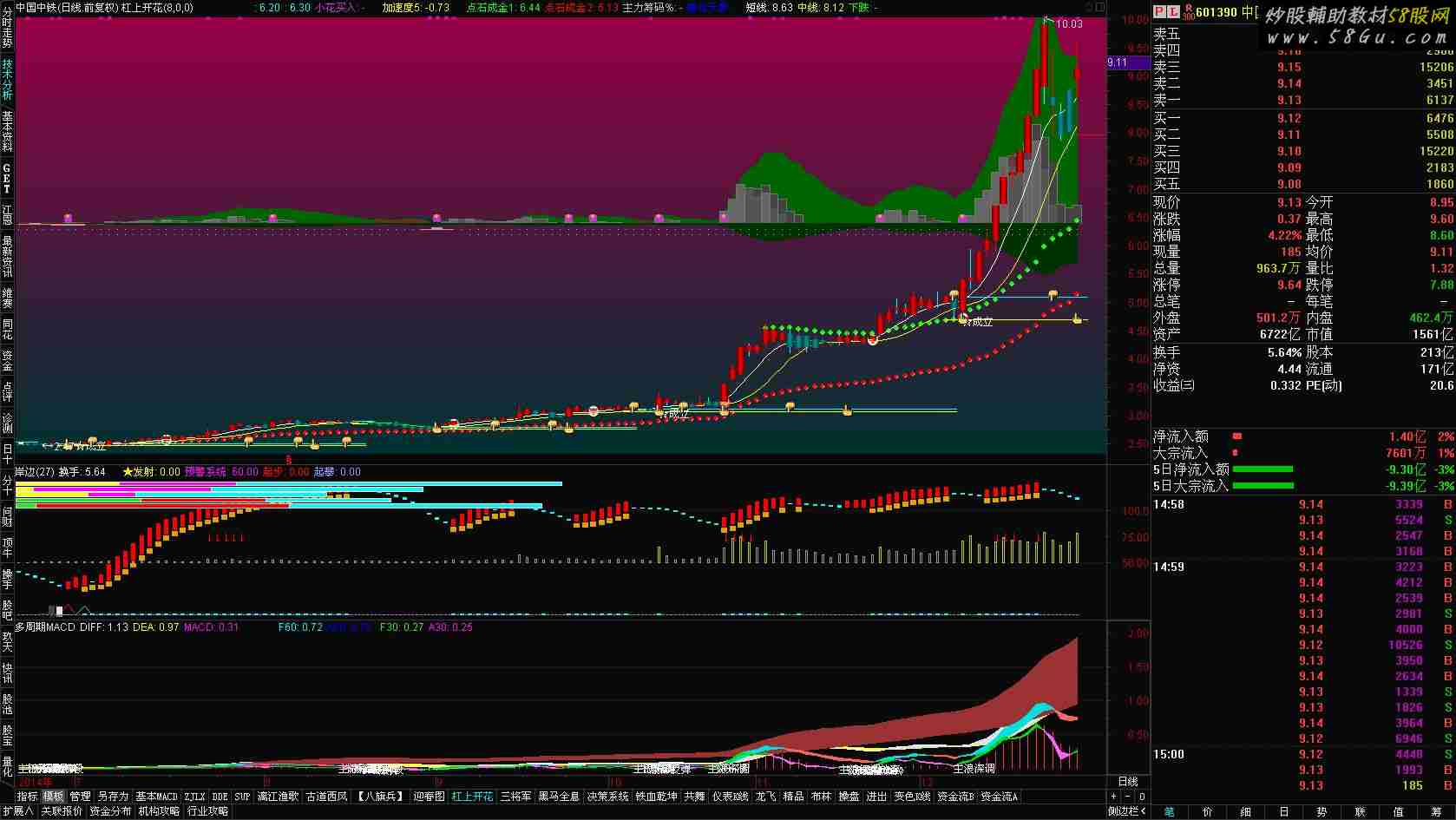
Task: Open the 关联报价 tab
Action: coord(62,811)
